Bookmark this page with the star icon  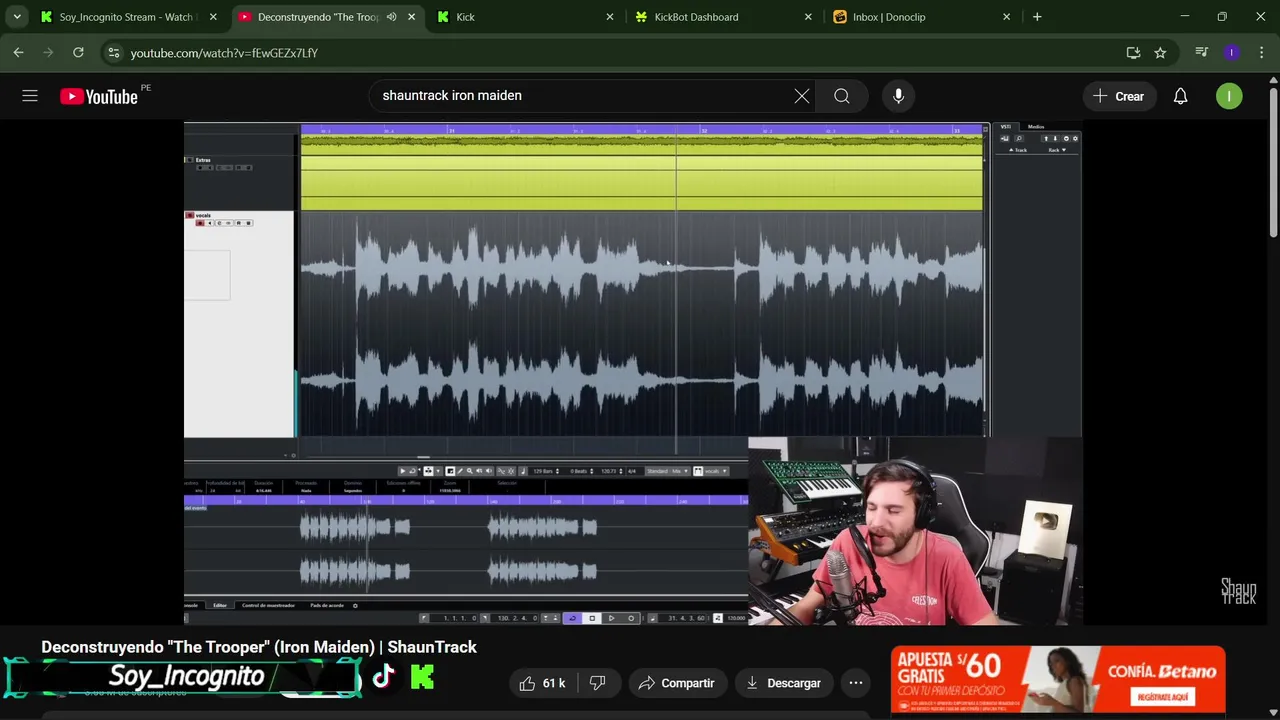click(1160, 52)
